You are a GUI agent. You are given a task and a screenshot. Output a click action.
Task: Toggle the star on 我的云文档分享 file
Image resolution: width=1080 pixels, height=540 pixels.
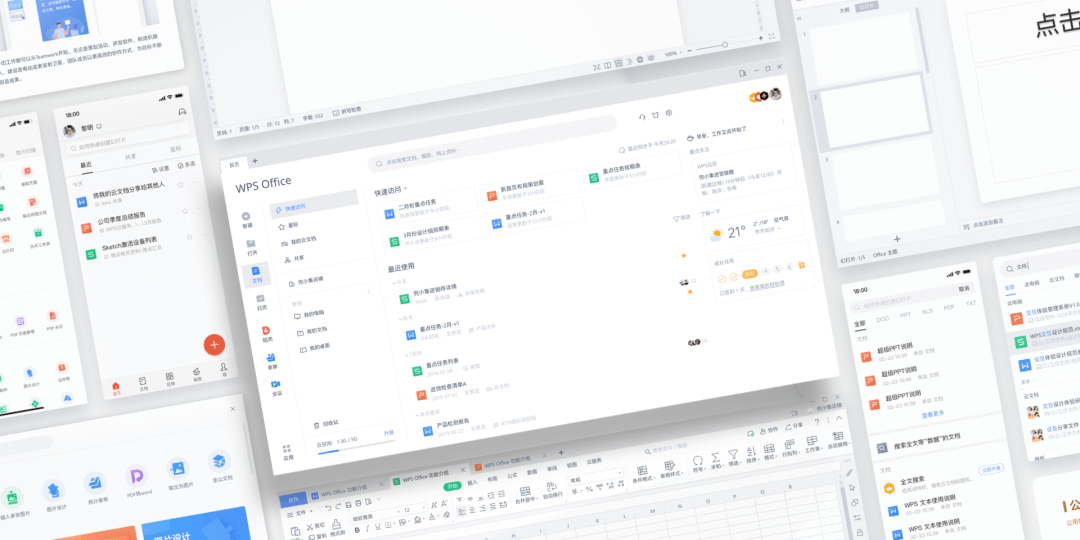pyautogui.click(x=182, y=184)
